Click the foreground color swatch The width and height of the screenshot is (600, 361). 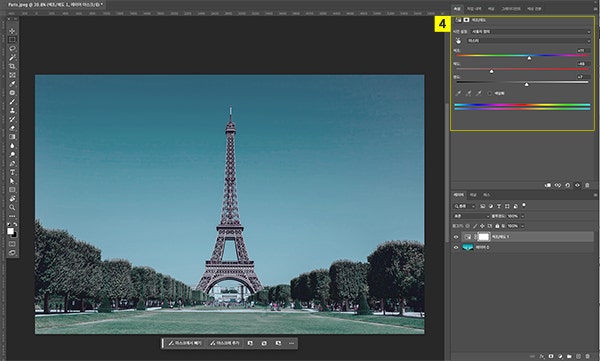(10, 231)
